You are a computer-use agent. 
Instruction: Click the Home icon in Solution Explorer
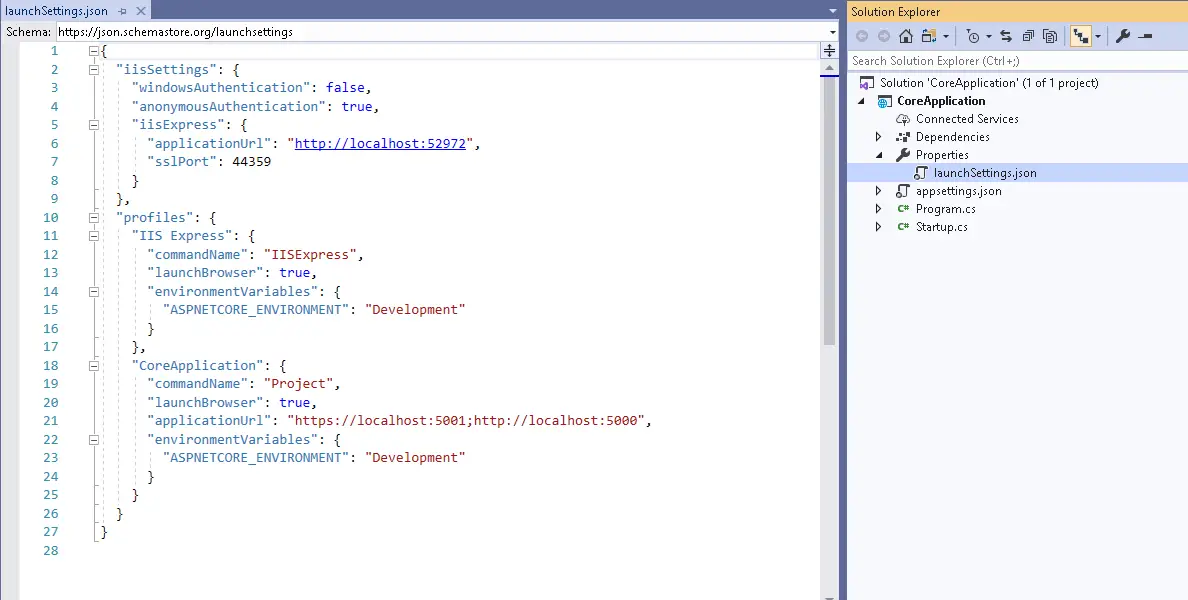pos(906,36)
